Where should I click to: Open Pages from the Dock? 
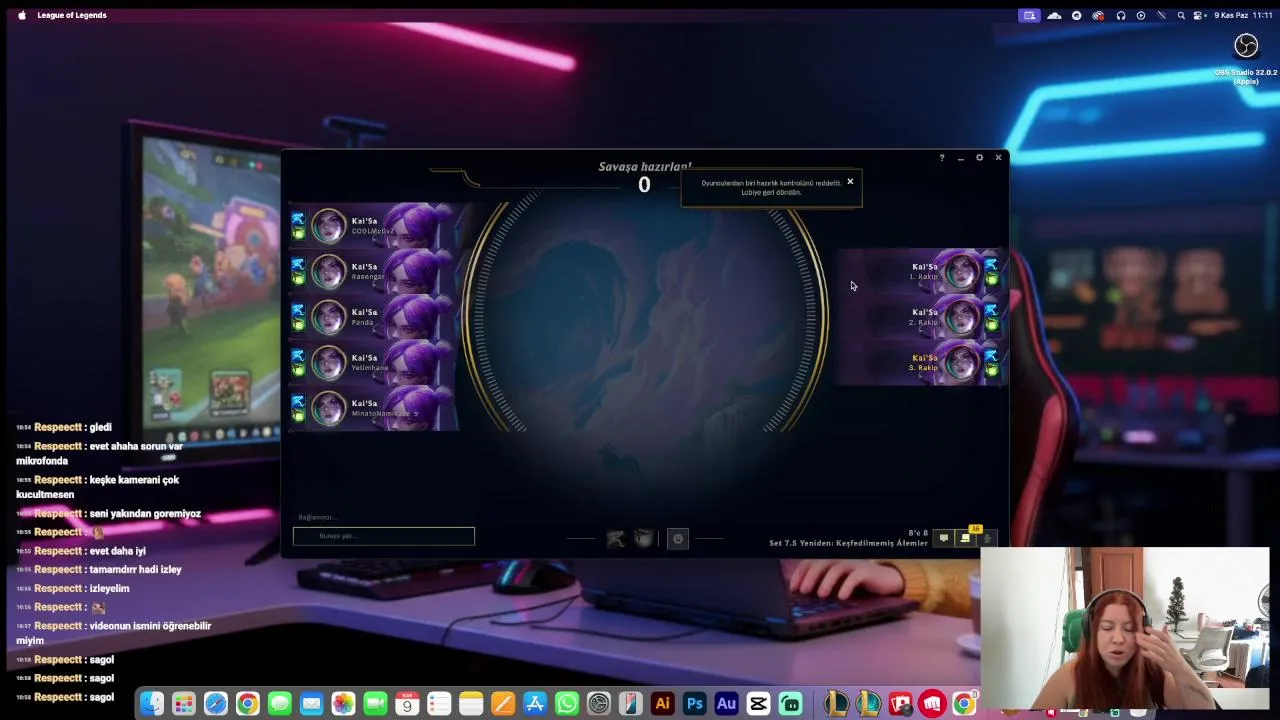[x=503, y=704]
